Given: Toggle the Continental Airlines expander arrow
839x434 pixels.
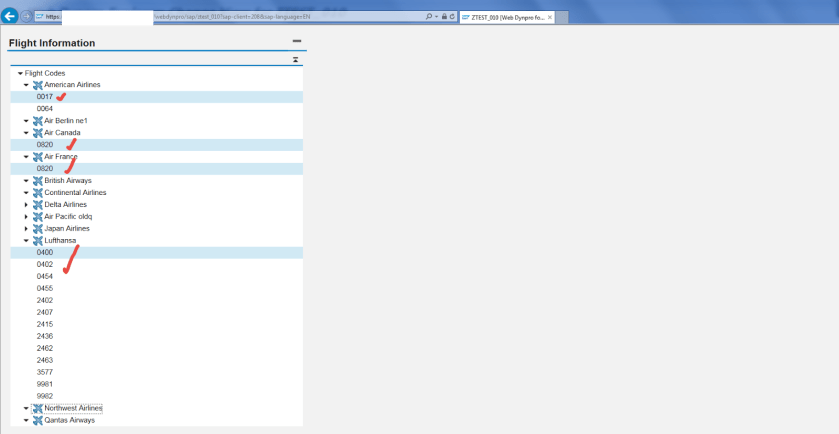Looking at the screenshot, I should [26, 193].
